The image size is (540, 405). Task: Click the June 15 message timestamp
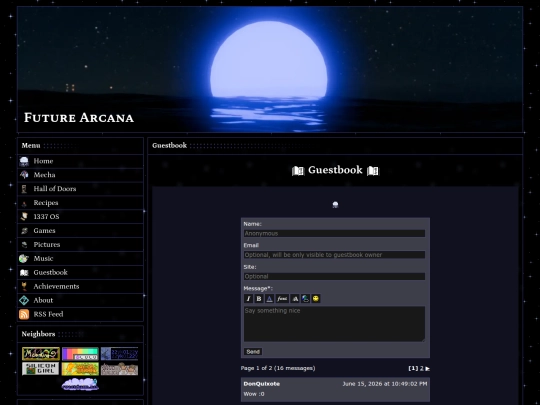click(x=385, y=384)
